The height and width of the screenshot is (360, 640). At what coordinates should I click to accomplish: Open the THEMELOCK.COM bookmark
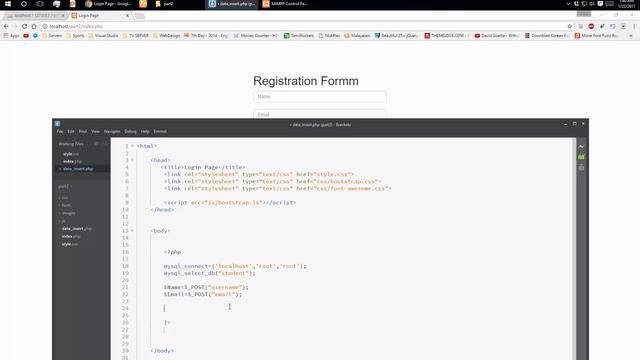click(447, 36)
